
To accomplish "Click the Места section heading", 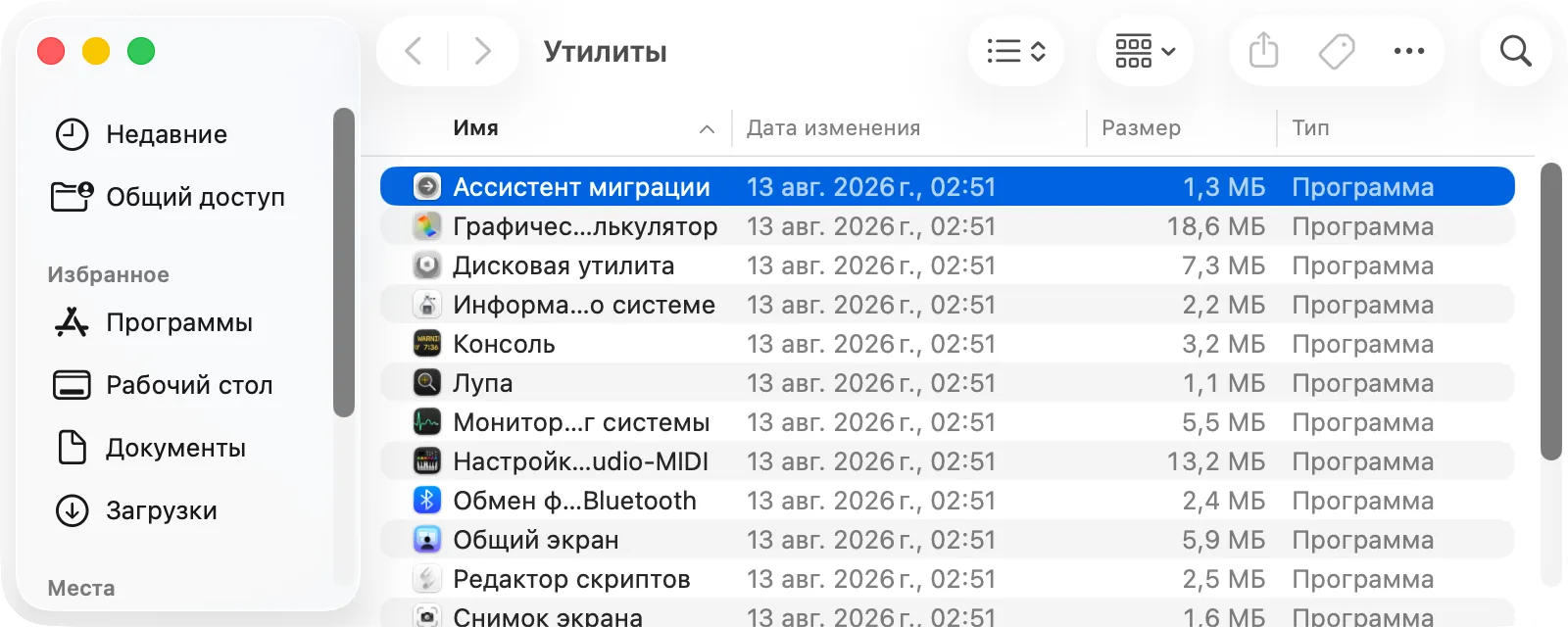I will point(81,588).
